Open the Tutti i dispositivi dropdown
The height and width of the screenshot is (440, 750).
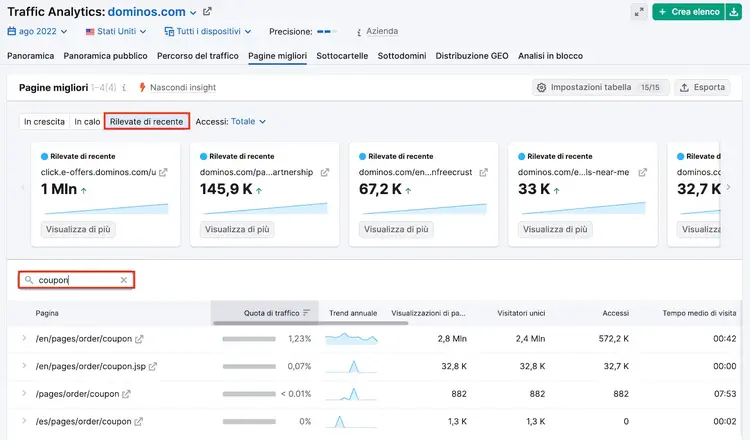point(207,32)
